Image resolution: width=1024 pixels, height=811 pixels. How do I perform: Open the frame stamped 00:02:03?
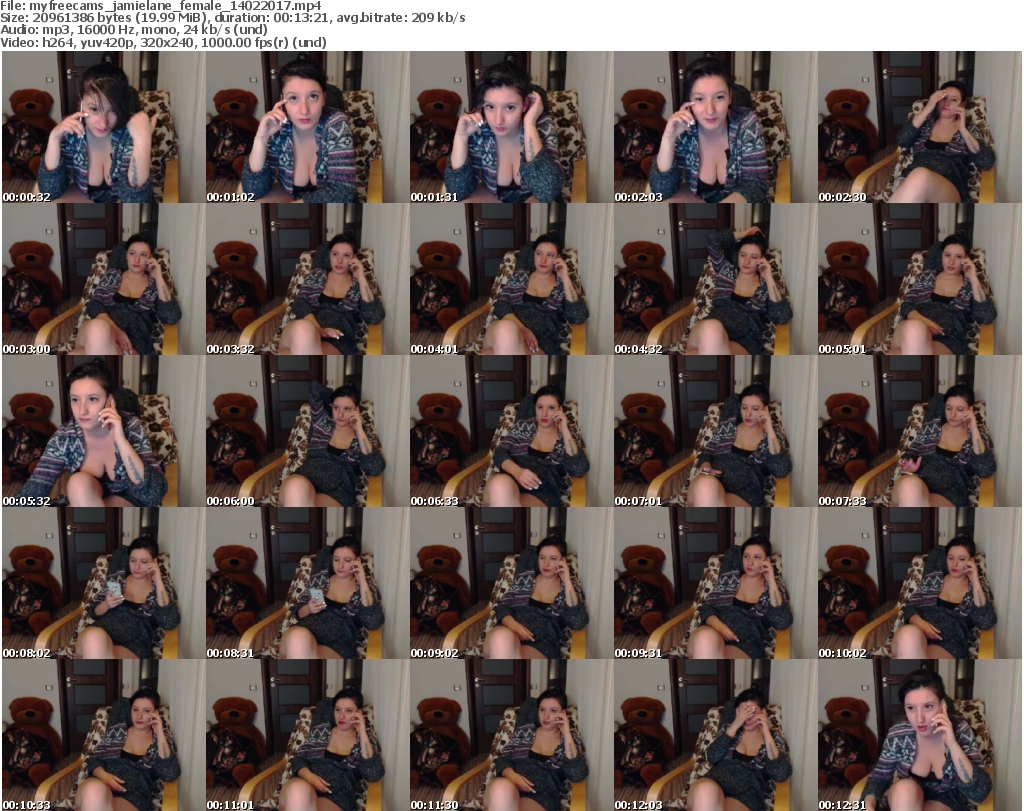pyautogui.click(x=715, y=127)
